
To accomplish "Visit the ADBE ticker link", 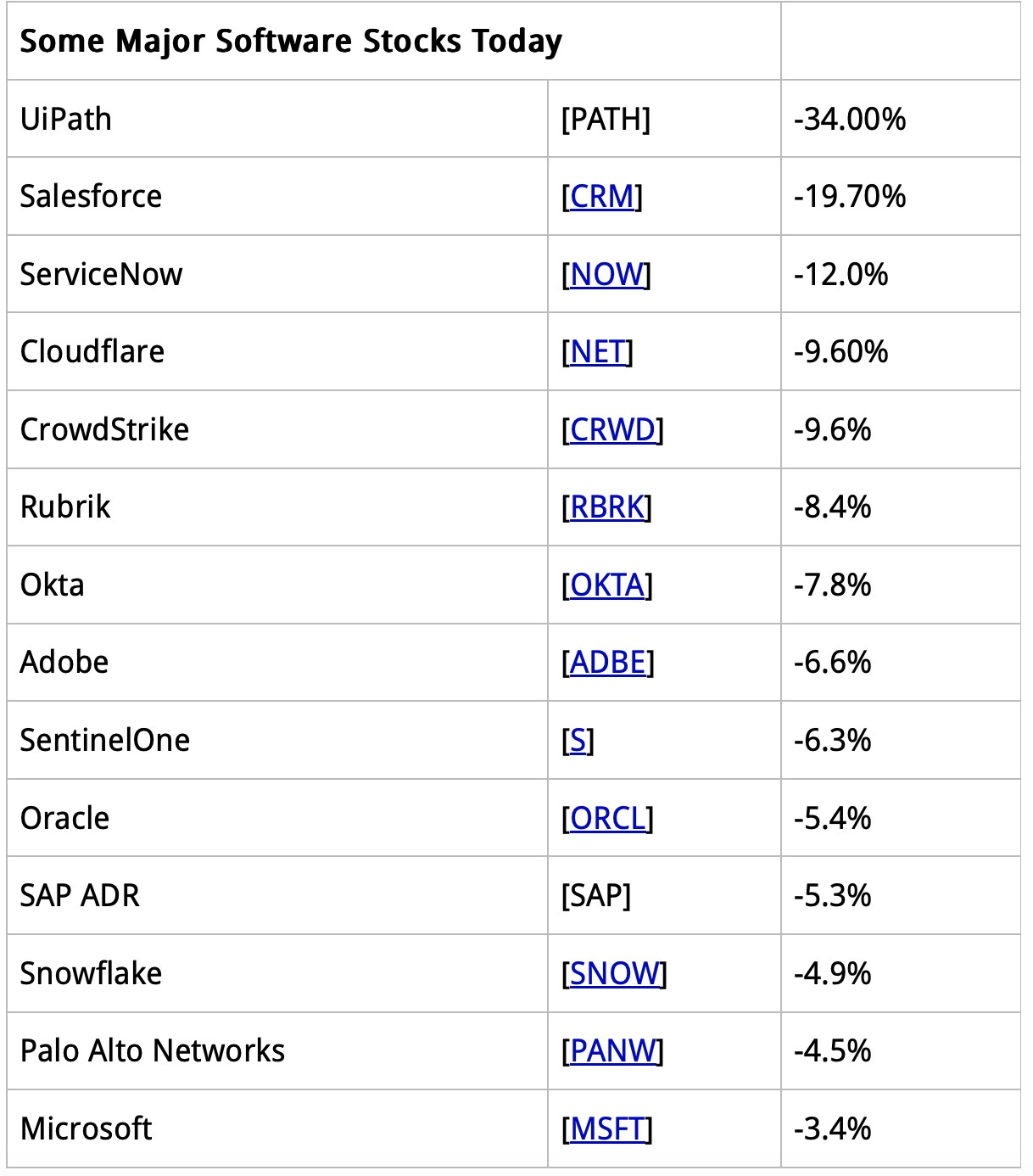I will (x=608, y=663).
